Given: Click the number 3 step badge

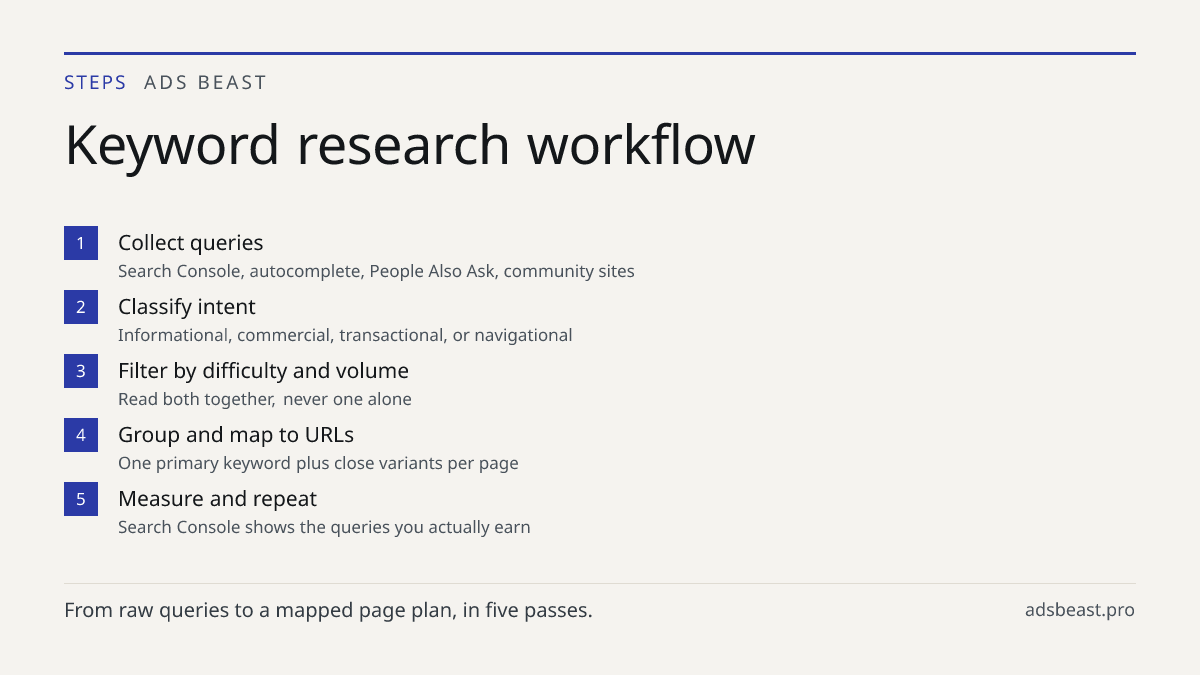Looking at the screenshot, I should (x=81, y=371).
